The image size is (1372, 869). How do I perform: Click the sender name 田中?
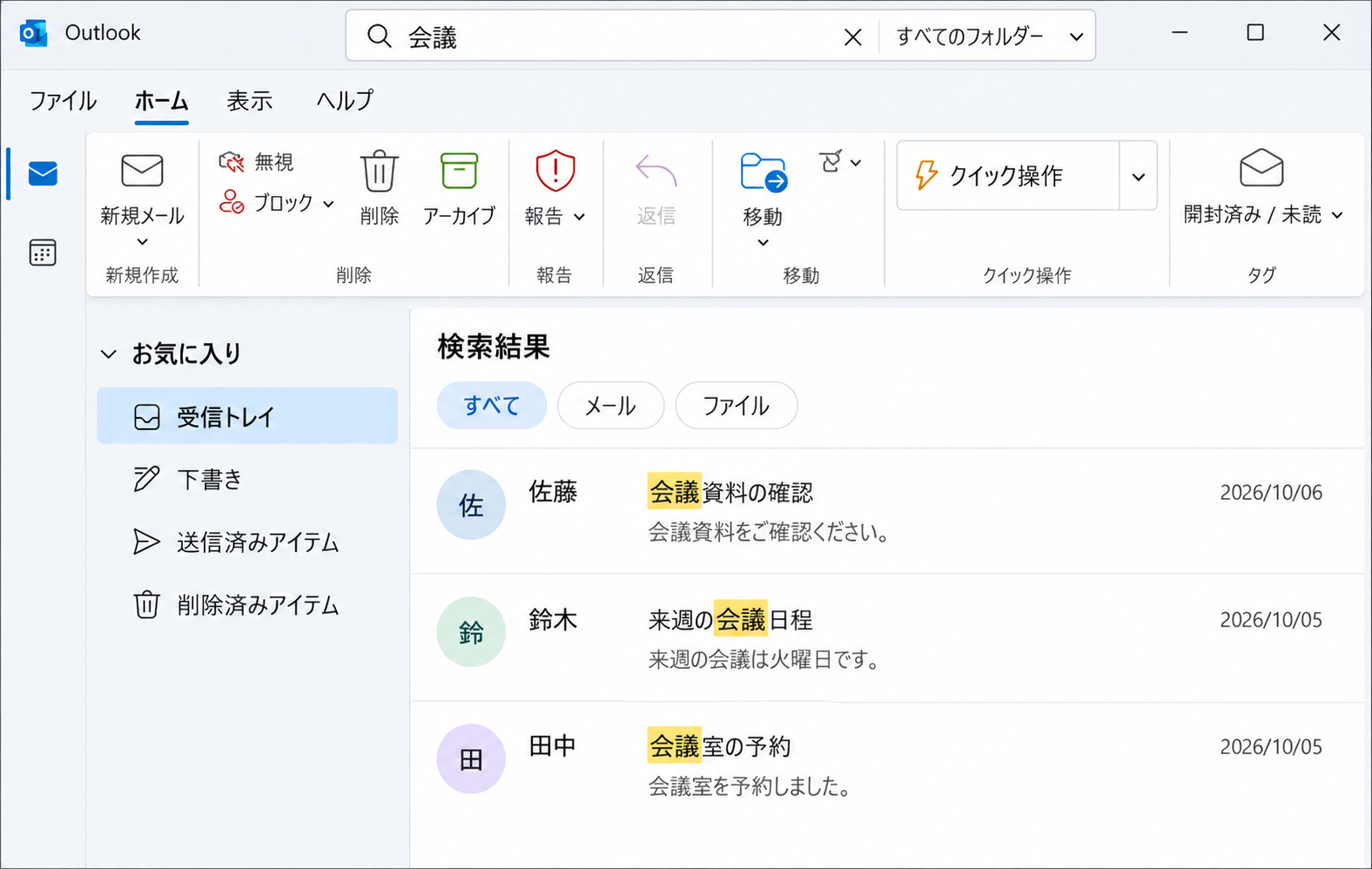tap(552, 746)
